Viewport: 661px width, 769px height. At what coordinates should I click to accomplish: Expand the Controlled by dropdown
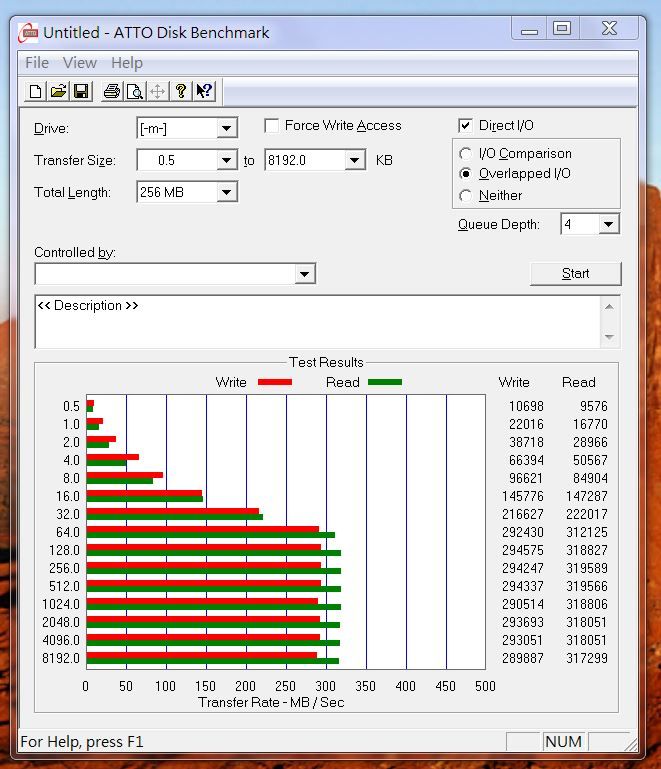305,274
